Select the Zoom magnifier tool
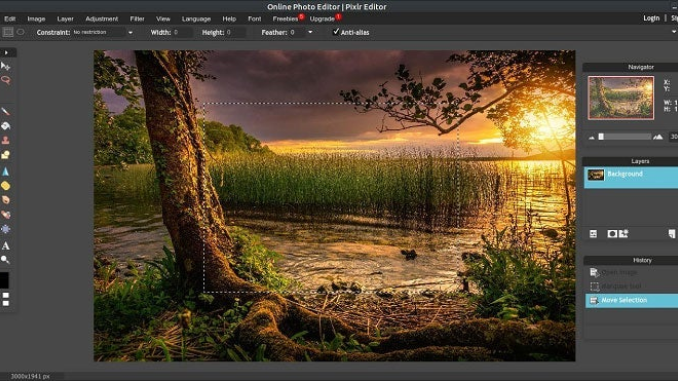The width and height of the screenshot is (678, 381). [6, 259]
